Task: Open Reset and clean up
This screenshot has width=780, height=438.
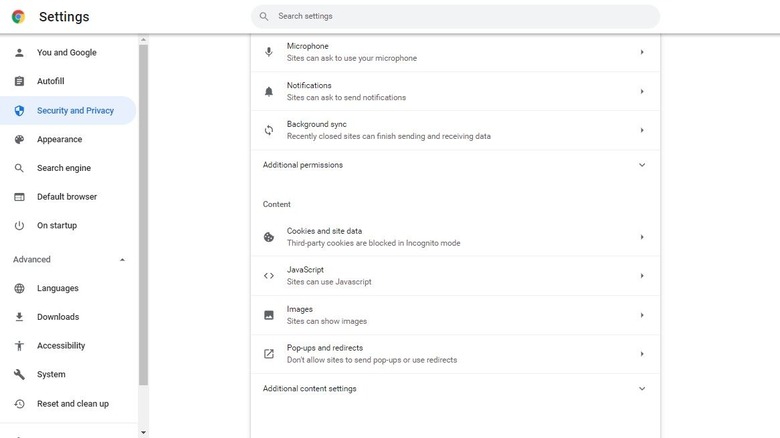Action: coord(72,404)
